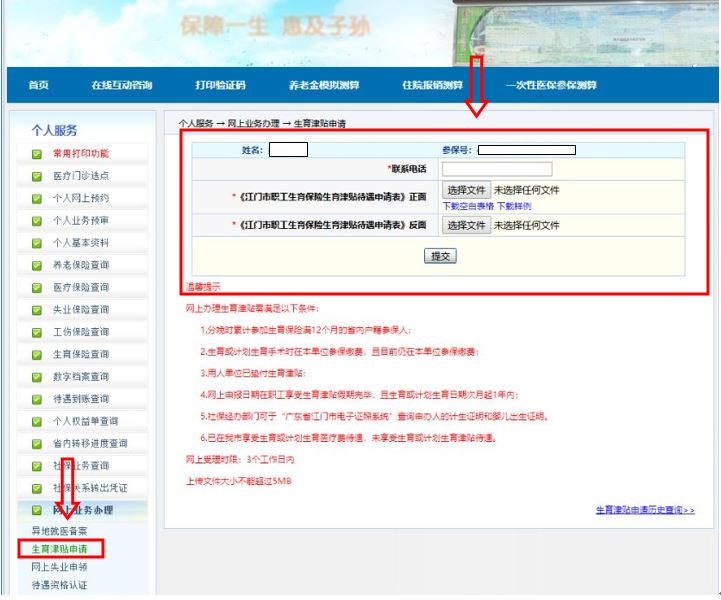This screenshot has width=721, height=600.
Task: Open 生育保险查询 in the sidebar
Action: click(x=81, y=354)
